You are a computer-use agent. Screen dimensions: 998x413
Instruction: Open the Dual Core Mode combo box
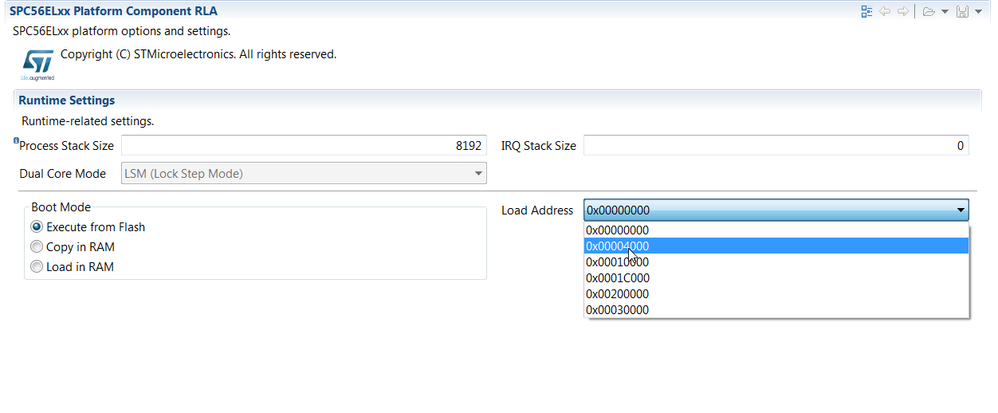click(304, 173)
